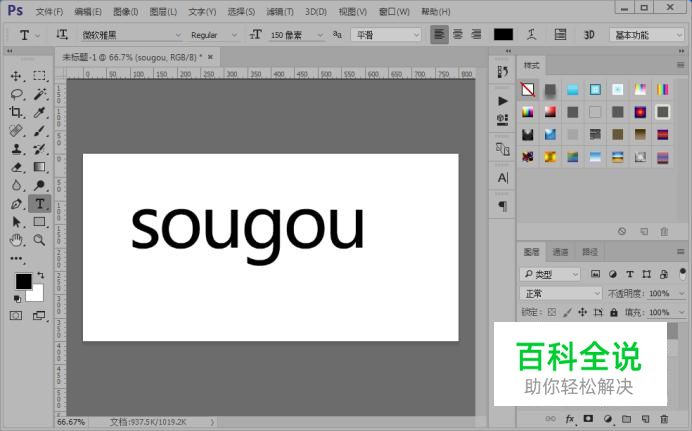Select the Crop tool

click(x=16, y=112)
